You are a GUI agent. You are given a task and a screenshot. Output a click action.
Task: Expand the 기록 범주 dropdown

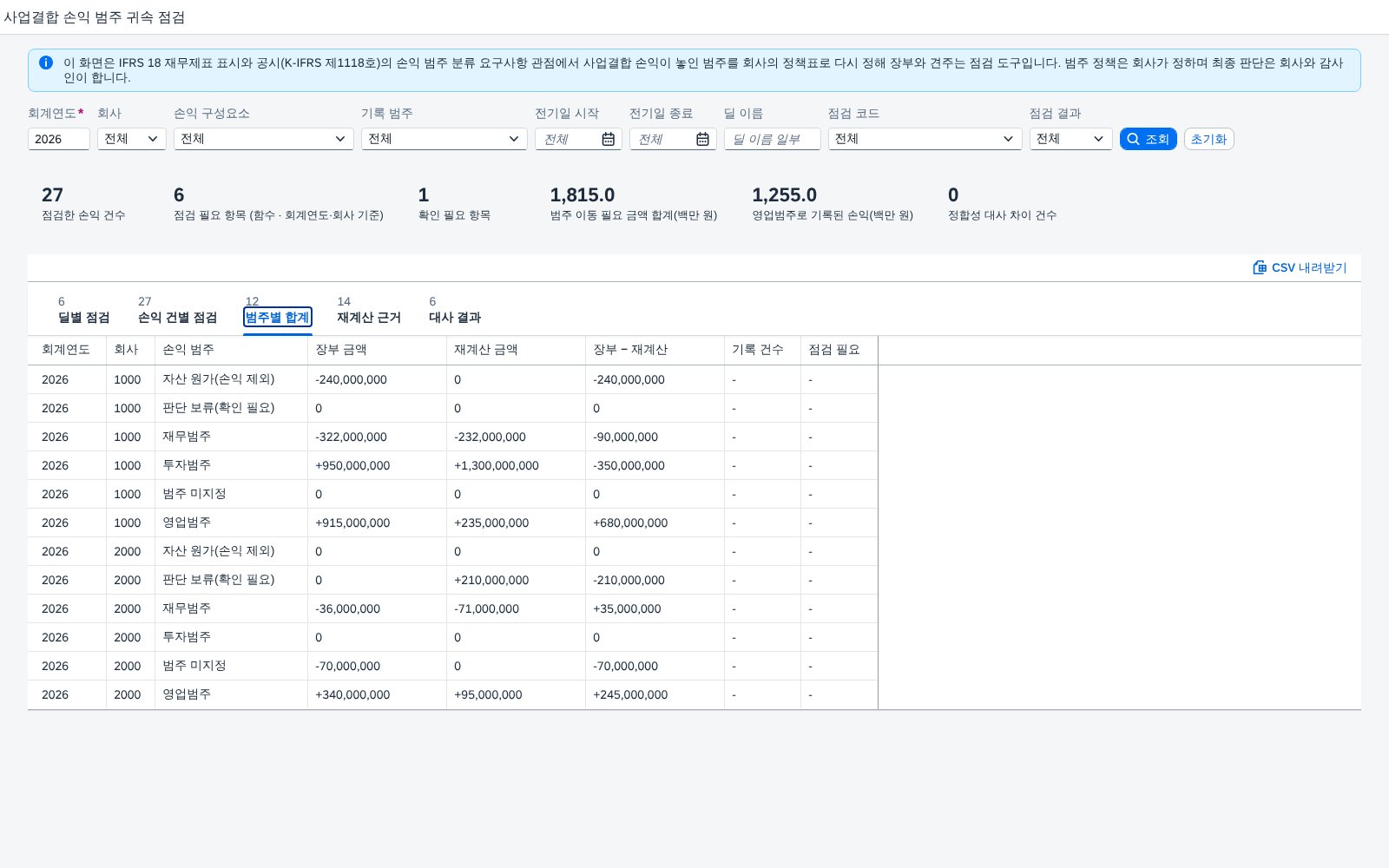tap(444, 139)
